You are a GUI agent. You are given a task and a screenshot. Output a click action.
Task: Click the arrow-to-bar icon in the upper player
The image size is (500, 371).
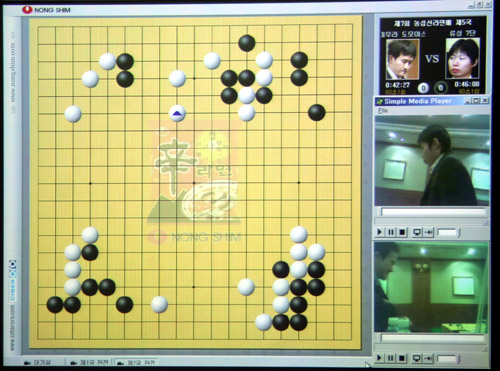point(428,232)
